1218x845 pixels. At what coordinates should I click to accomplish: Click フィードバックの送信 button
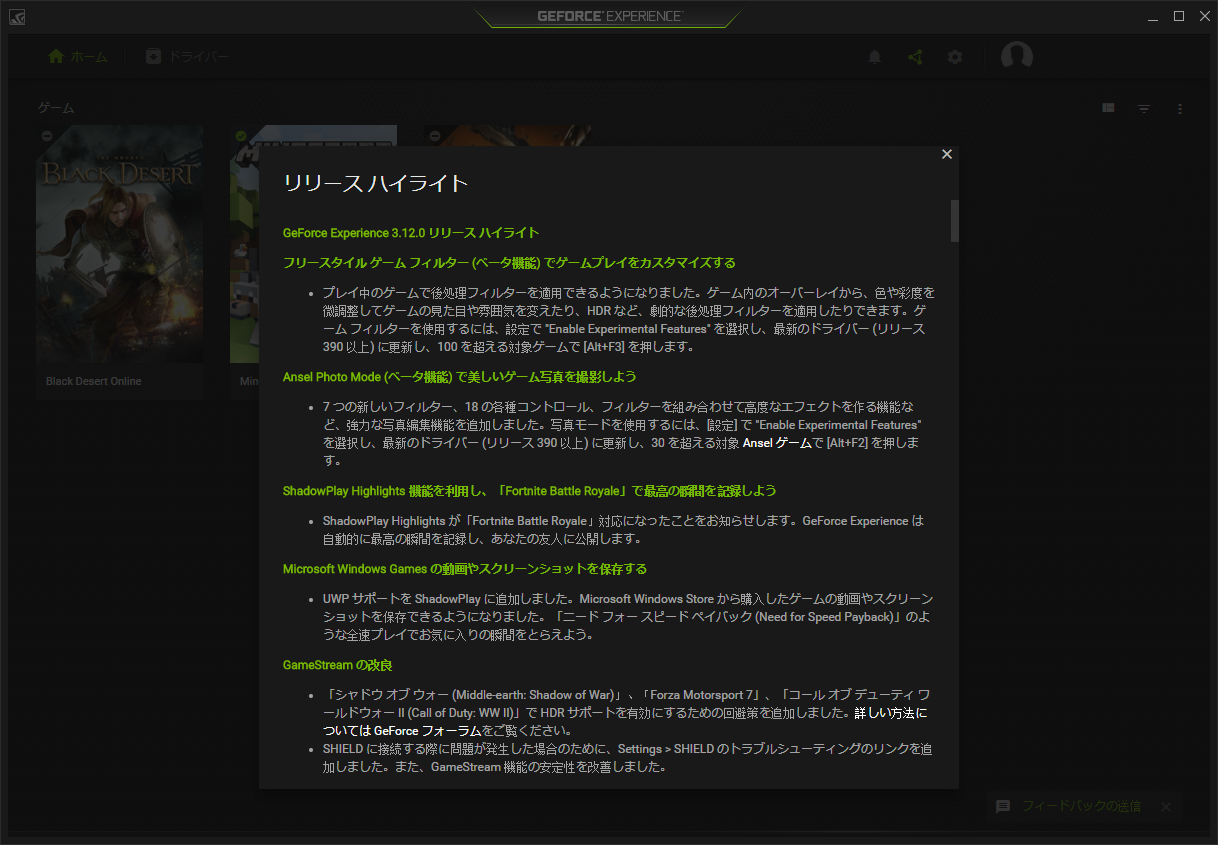[x=1080, y=806]
